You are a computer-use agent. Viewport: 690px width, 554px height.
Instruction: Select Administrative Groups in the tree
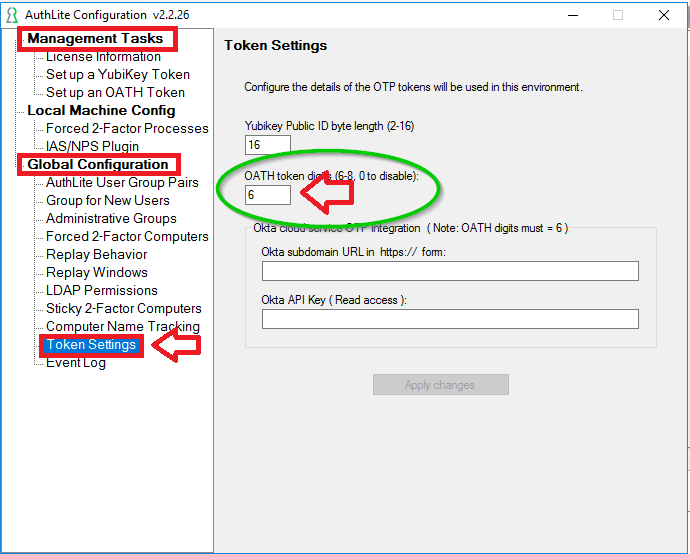point(111,219)
